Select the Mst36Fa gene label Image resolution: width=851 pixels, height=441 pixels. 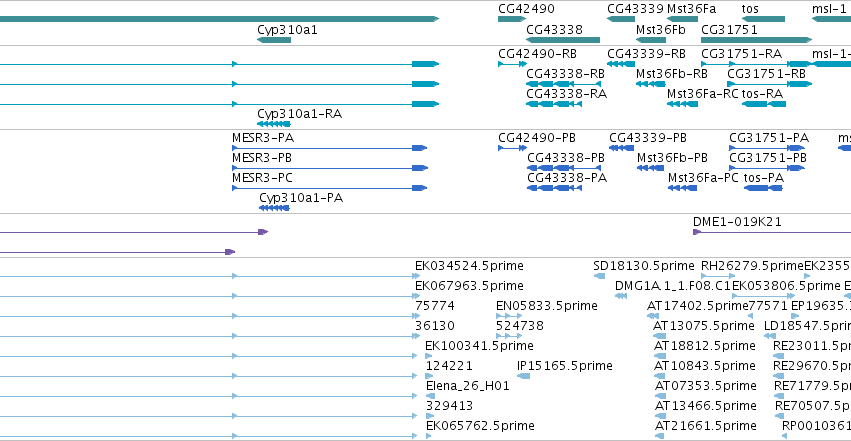tap(691, 9)
